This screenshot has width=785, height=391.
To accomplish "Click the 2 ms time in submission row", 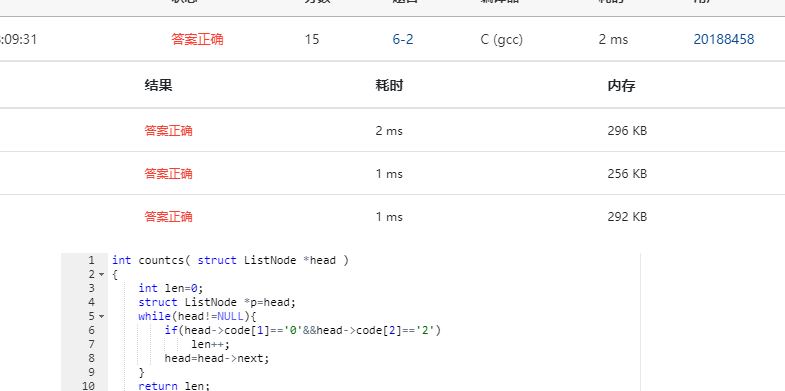I will (613, 40).
